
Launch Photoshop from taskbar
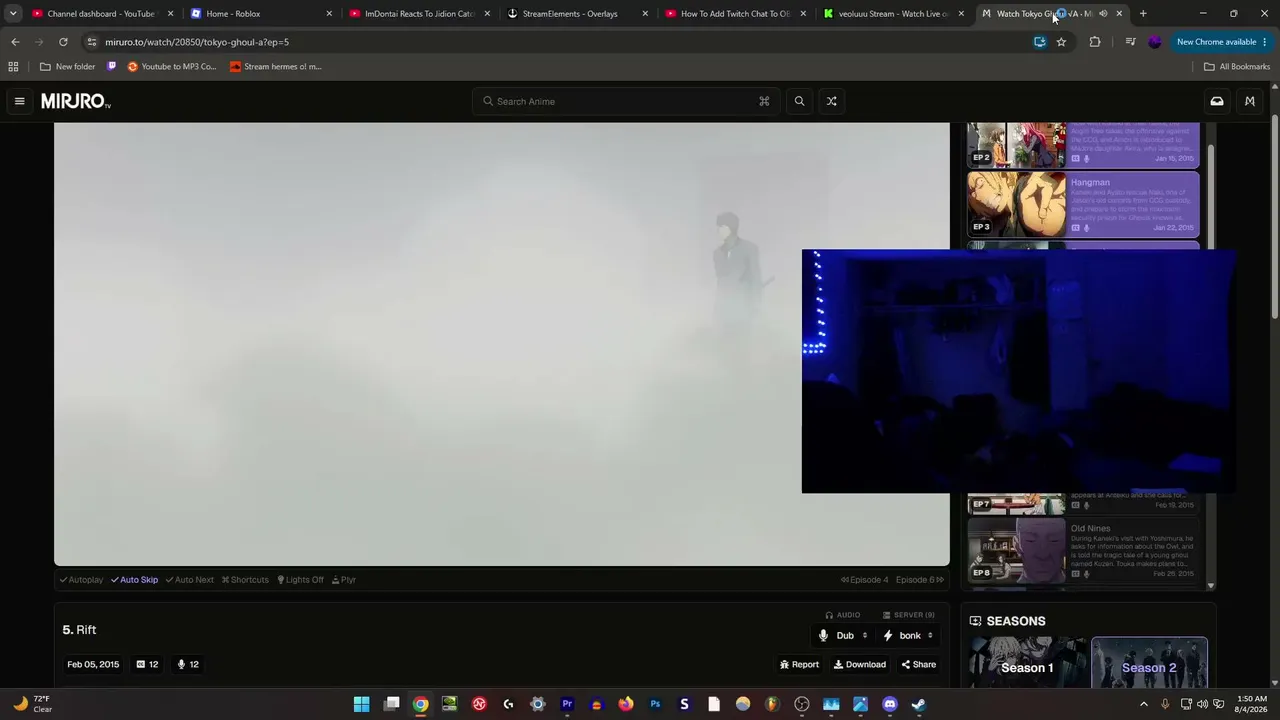[655, 704]
